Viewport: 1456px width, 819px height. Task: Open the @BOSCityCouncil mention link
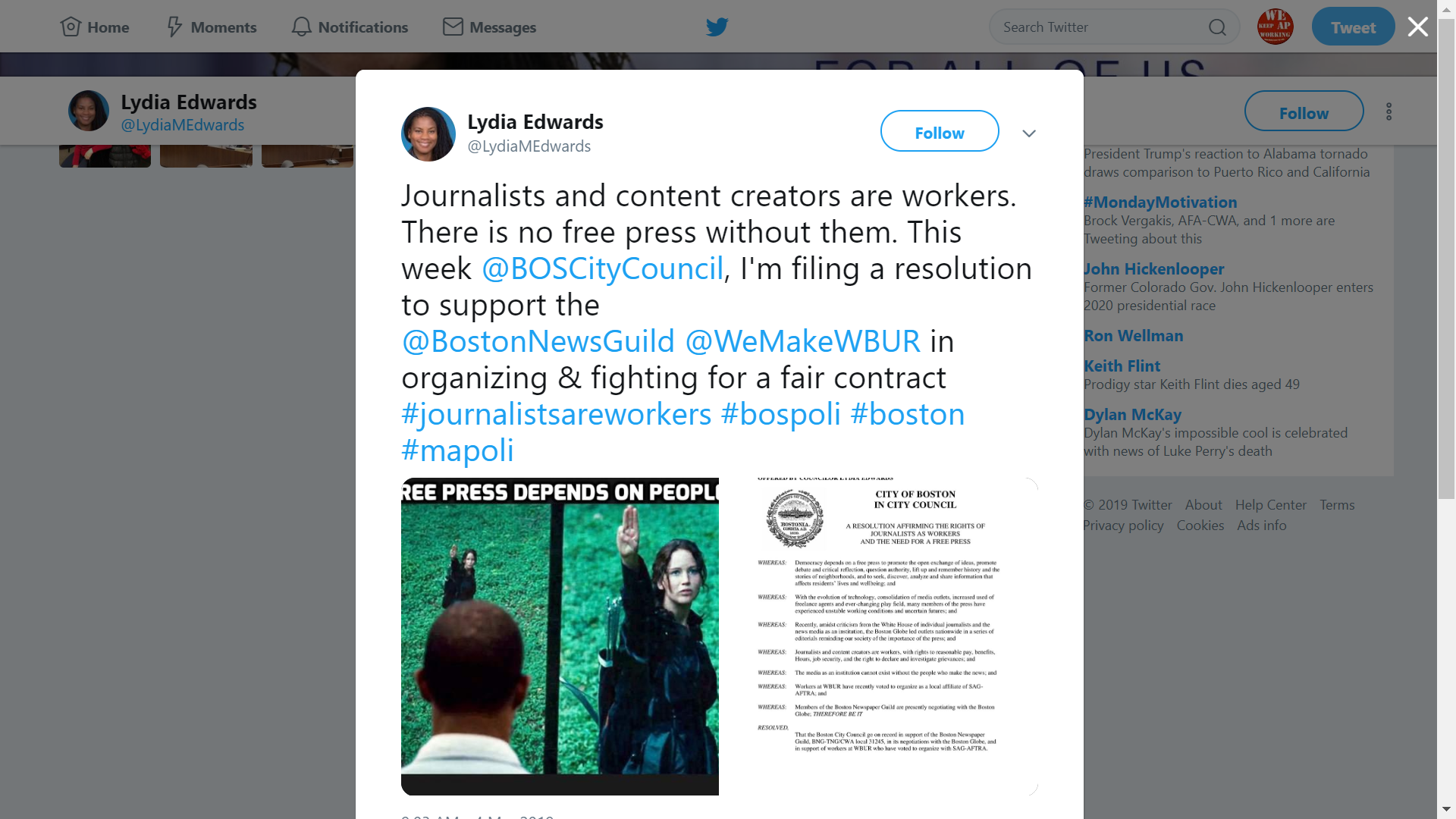pos(602,268)
